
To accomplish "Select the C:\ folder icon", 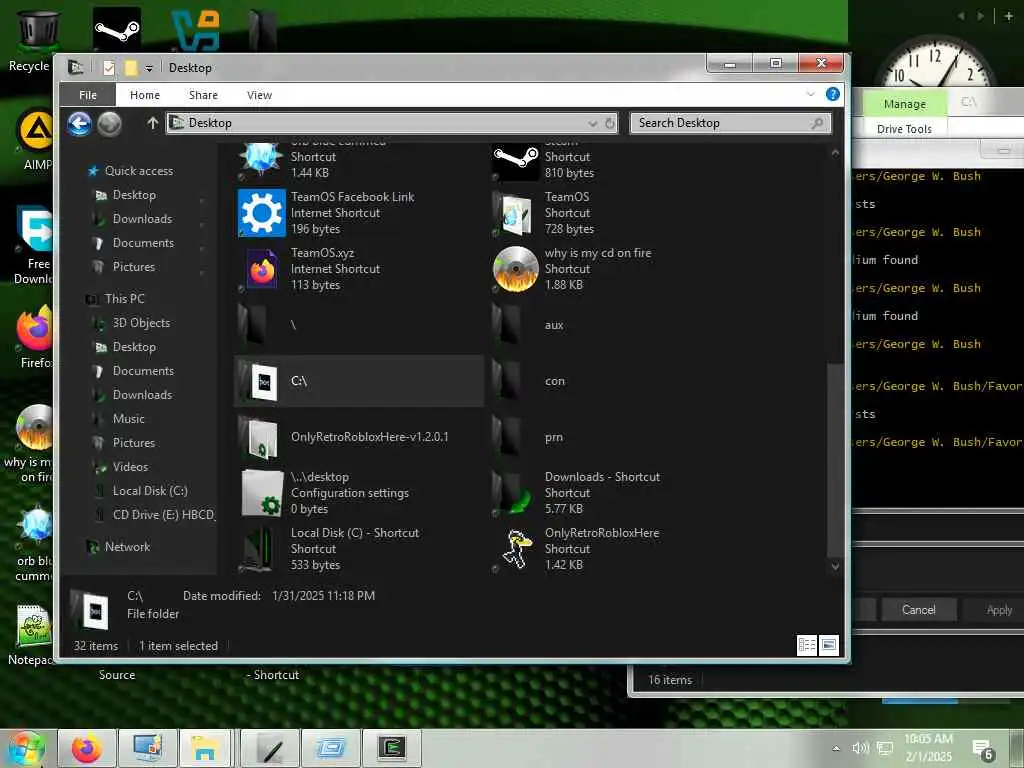I will pos(261,381).
